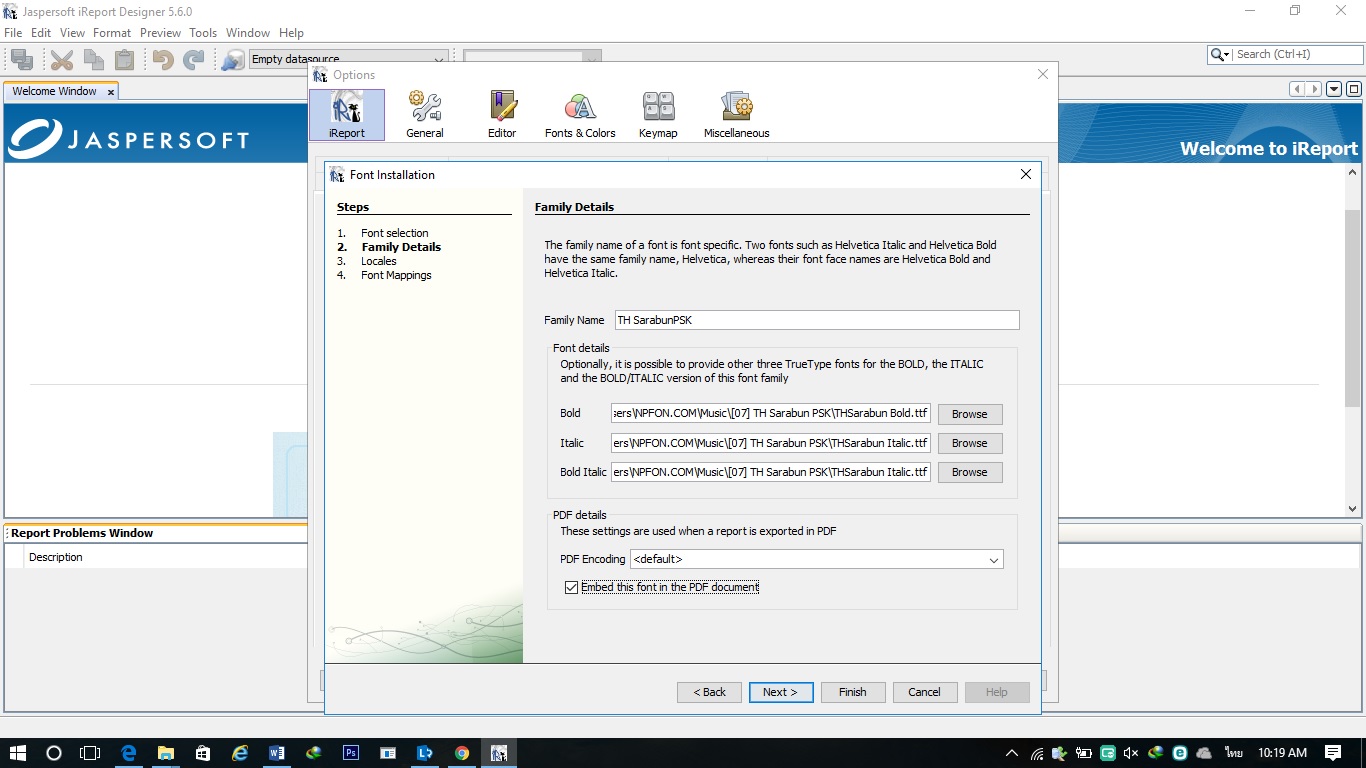Open Photoshop from the taskbar
1366x768 pixels.
(351, 753)
